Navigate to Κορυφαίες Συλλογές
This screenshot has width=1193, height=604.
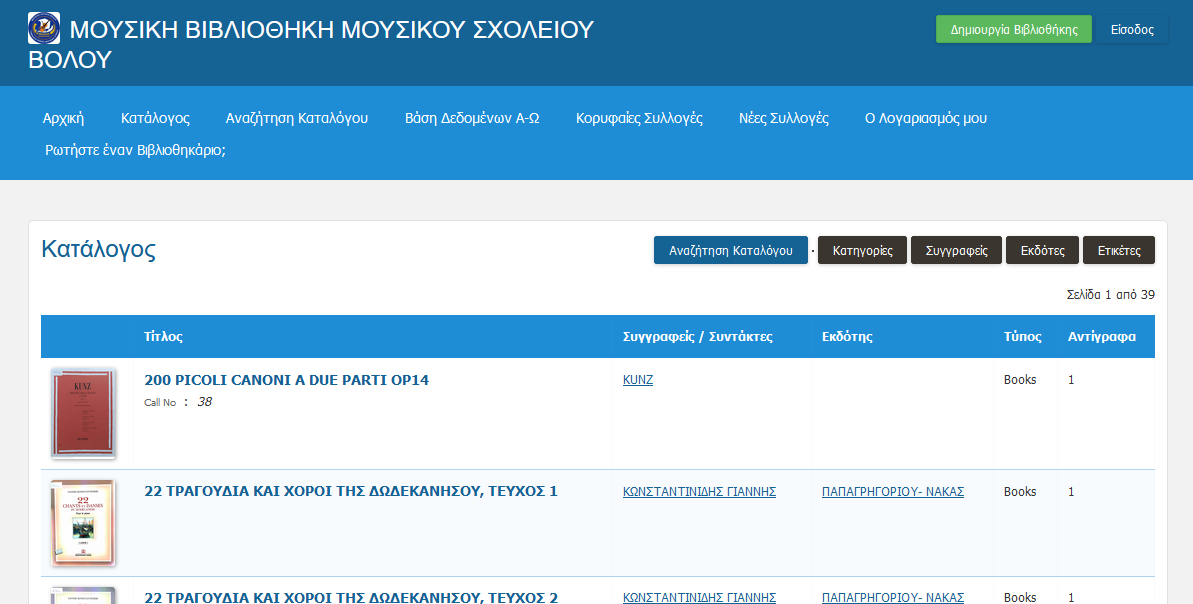click(x=639, y=118)
